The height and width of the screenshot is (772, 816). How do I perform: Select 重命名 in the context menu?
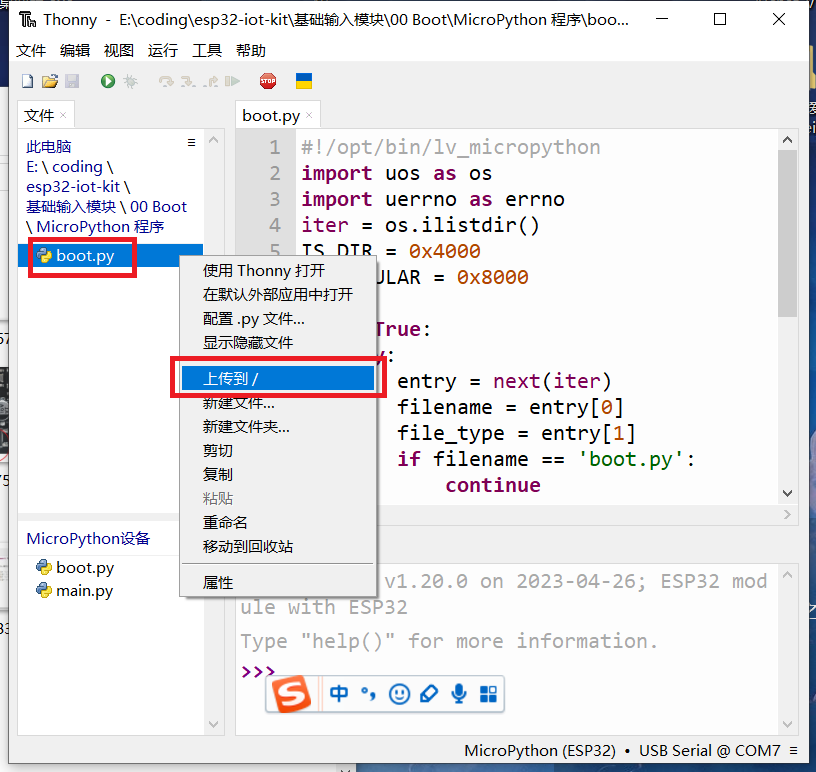click(225, 522)
